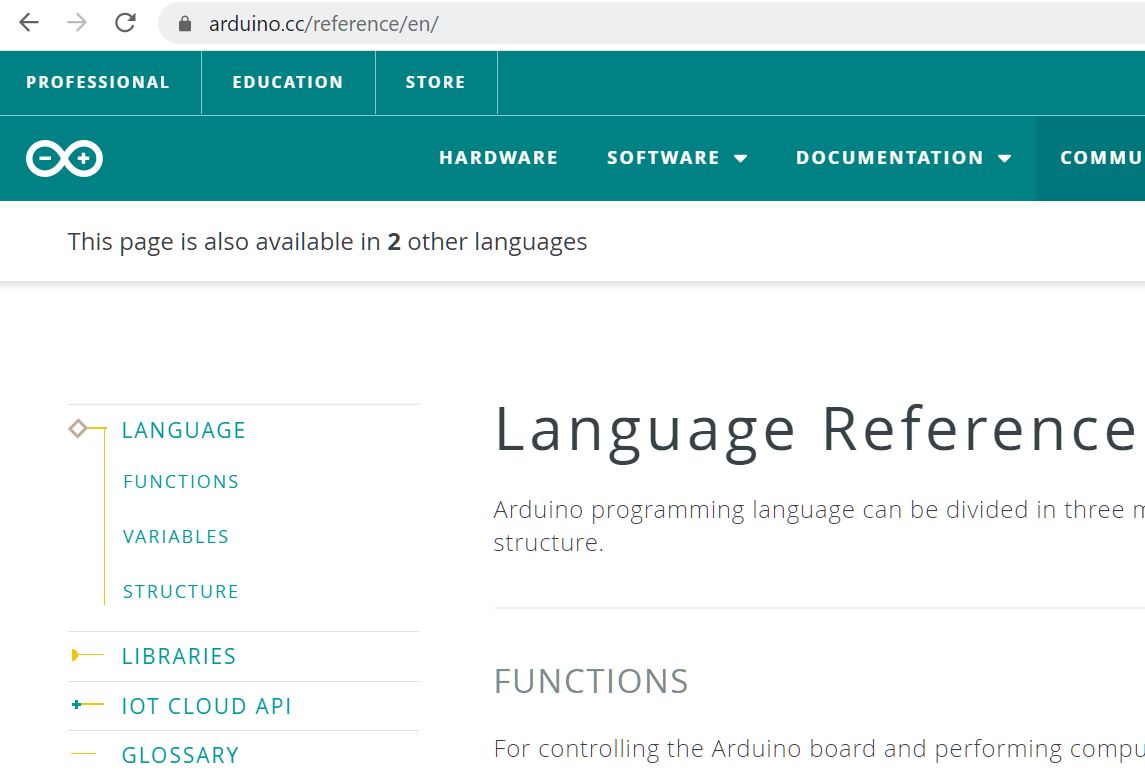Switch to the Education top tab

click(x=288, y=82)
